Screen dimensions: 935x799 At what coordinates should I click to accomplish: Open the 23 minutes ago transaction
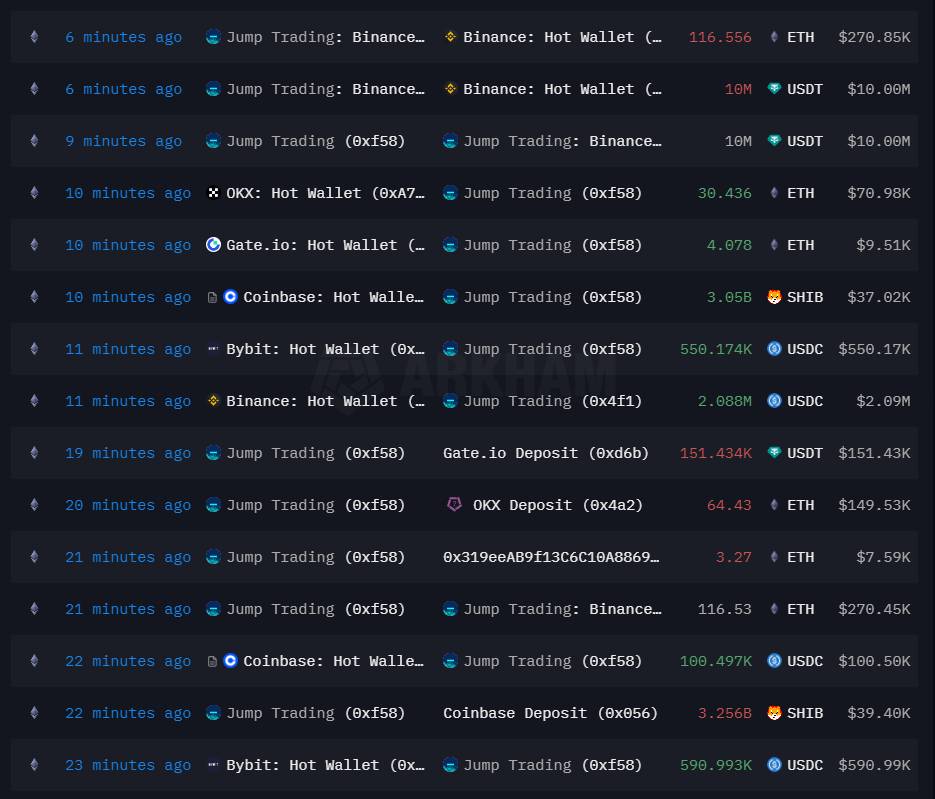pyautogui.click(x=128, y=765)
